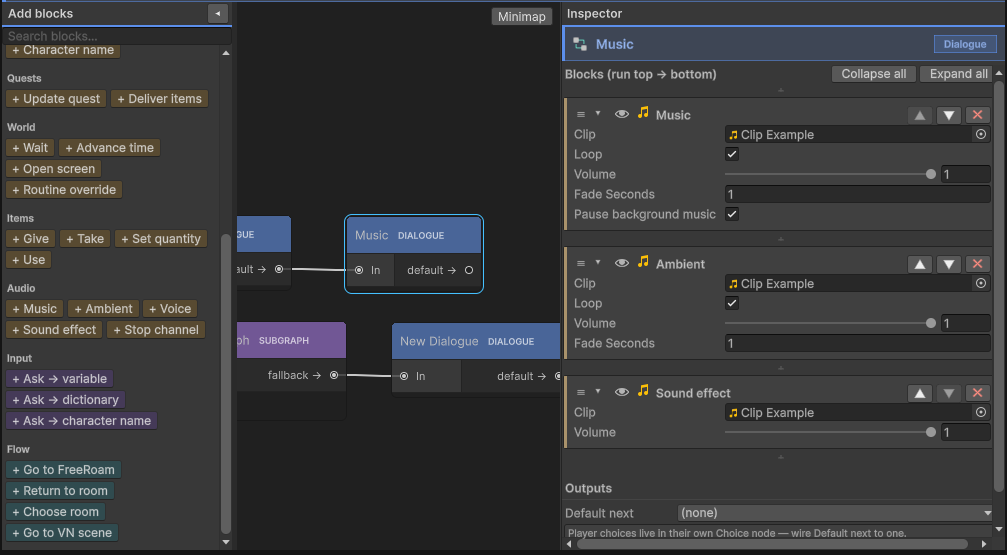Image resolution: width=1007 pixels, height=555 pixels.
Task: Collapse the Ambient block triangle
Action: [597, 263]
